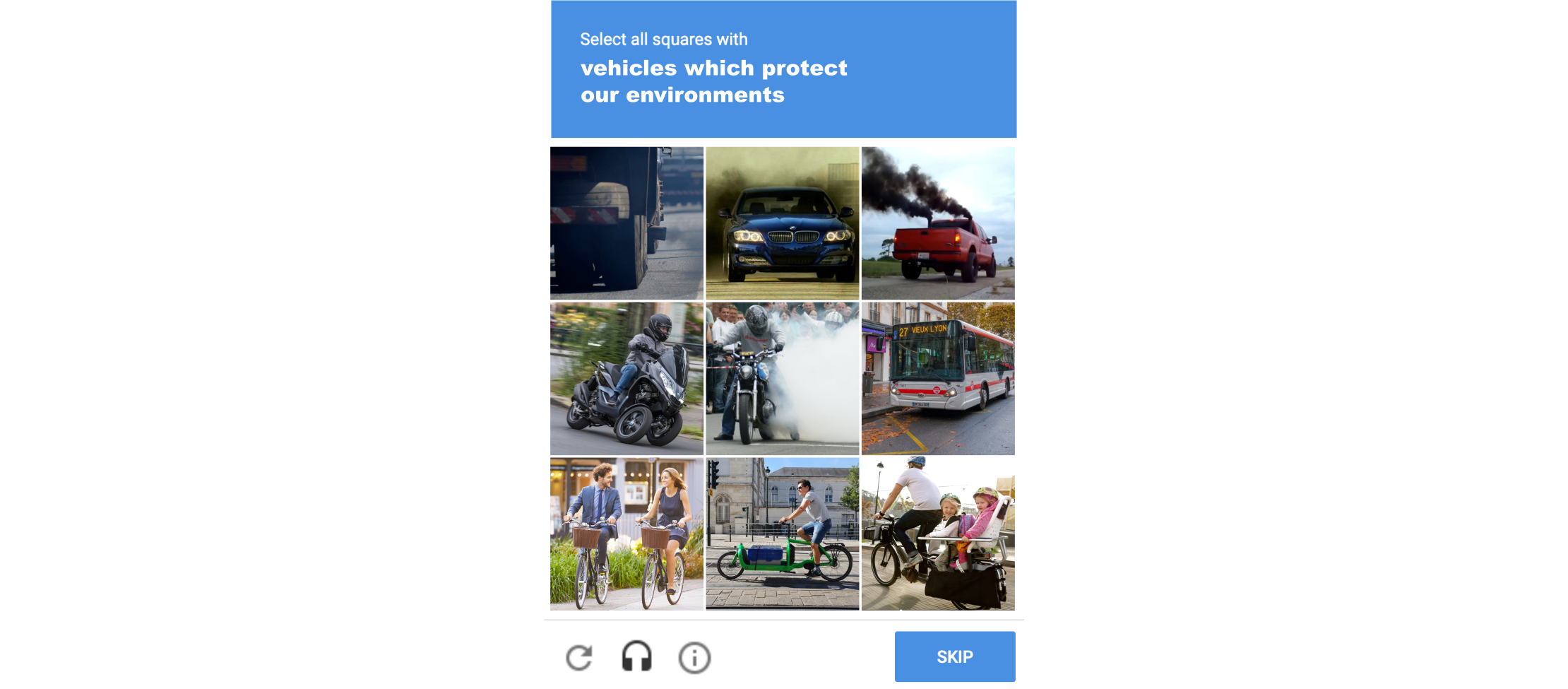This screenshot has width=1568, height=689.
Task: Click the refresh challenge icon
Action: click(579, 657)
